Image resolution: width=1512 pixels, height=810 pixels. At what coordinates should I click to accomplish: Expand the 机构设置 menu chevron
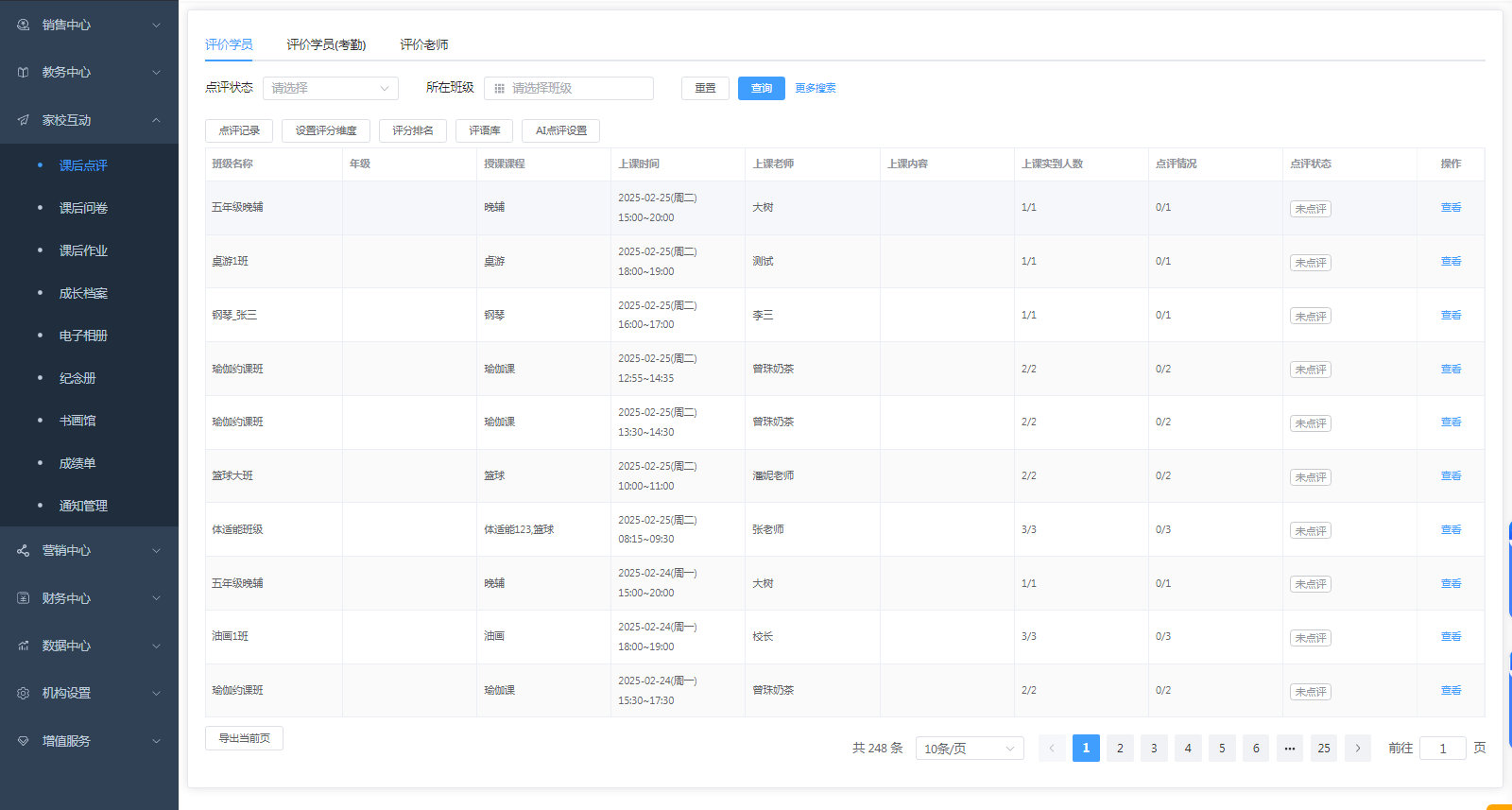tap(157, 693)
